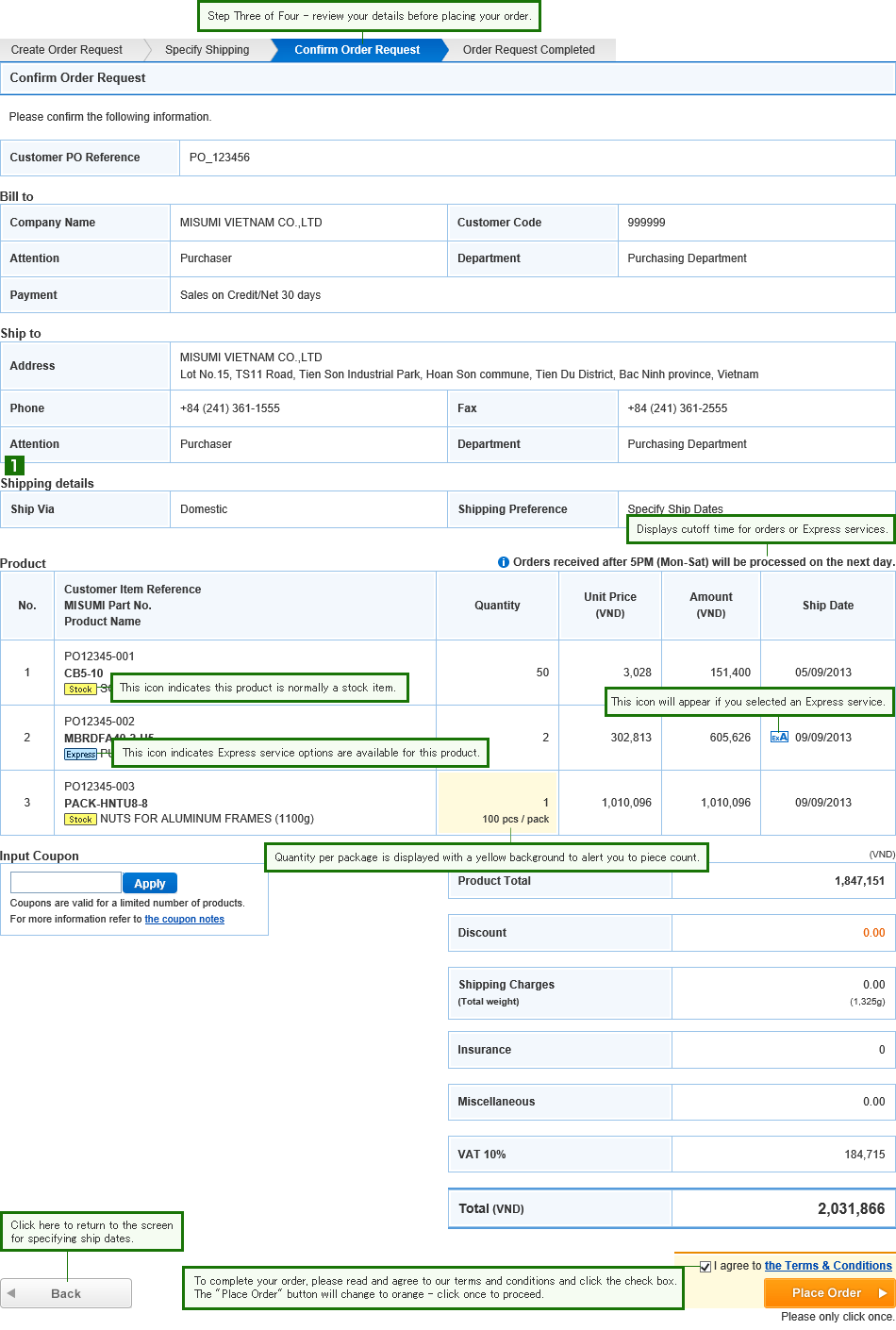This screenshot has width=896, height=1330.
Task: Toggle the terms agreement checkbox
Action: [x=705, y=1267]
